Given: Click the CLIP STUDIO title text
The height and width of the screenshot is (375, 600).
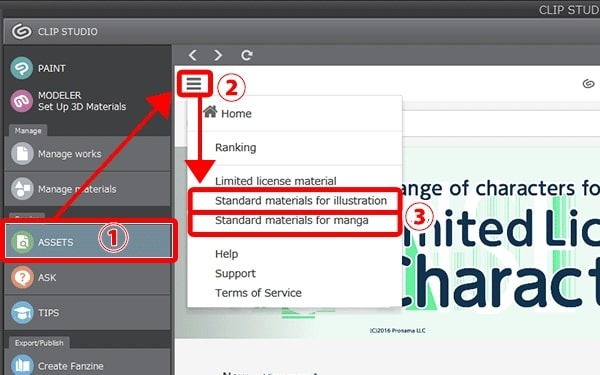Looking at the screenshot, I should pos(68,31).
